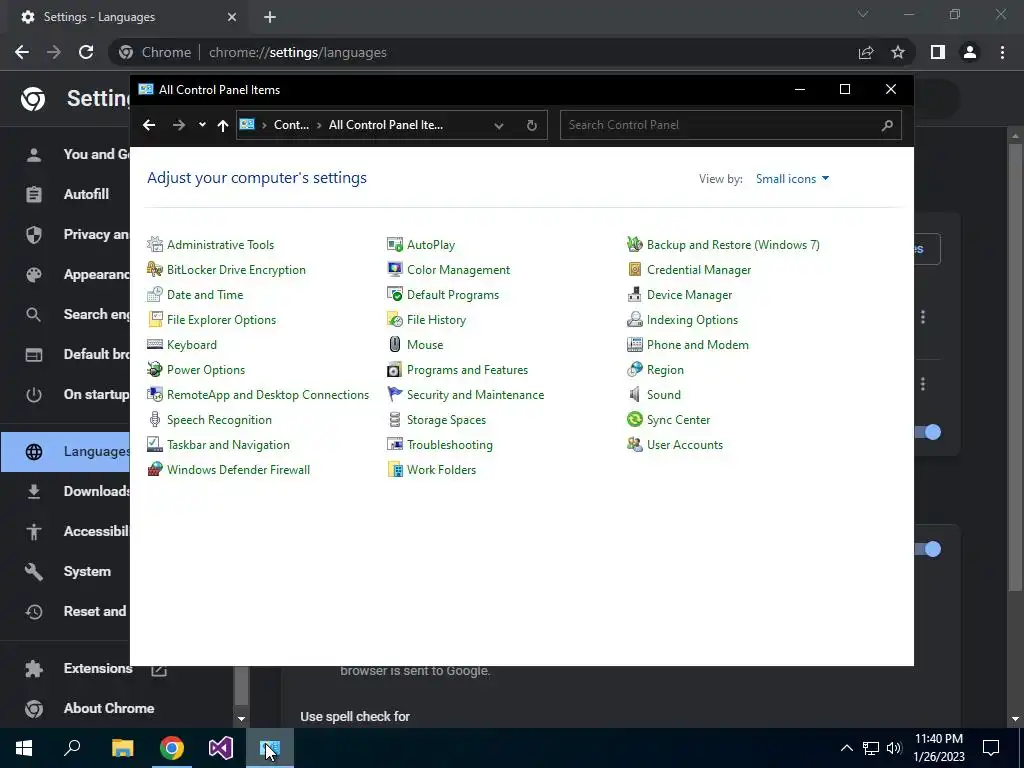Image resolution: width=1024 pixels, height=768 pixels.
Task: Open Backup and Restore (Windows 7) icon
Action: click(634, 244)
